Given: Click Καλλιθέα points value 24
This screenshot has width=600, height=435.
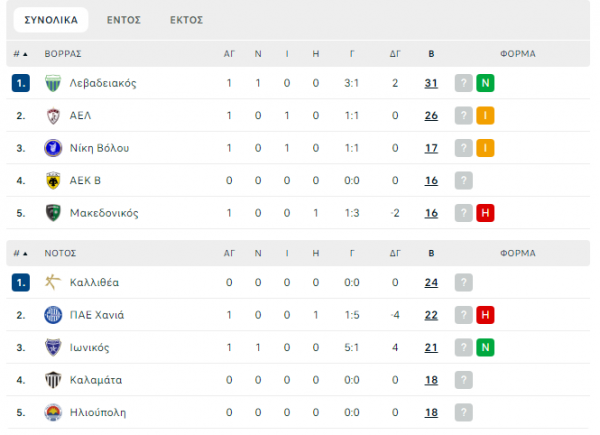Looking at the screenshot, I should click(x=431, y=282).
